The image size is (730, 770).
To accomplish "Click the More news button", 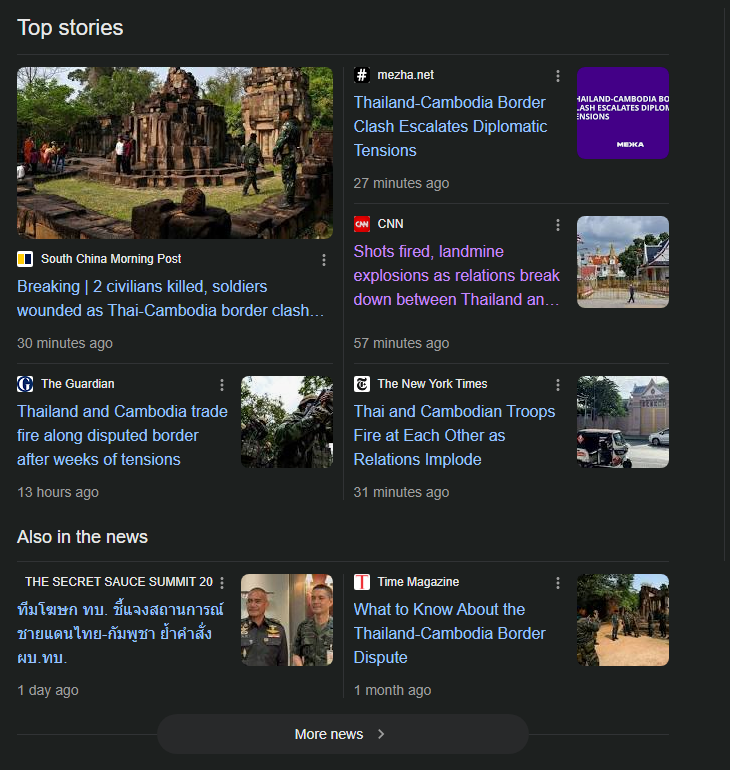I will tap(343, 734).
